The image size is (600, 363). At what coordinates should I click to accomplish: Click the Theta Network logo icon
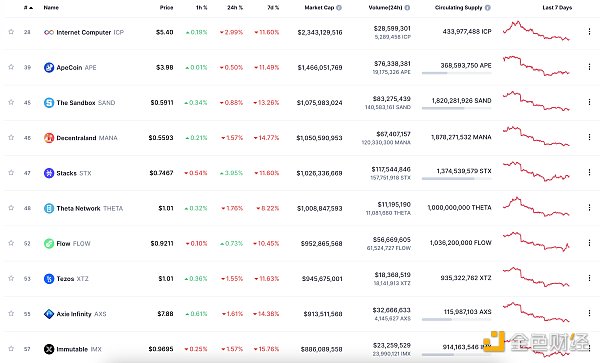click(49, 208)
